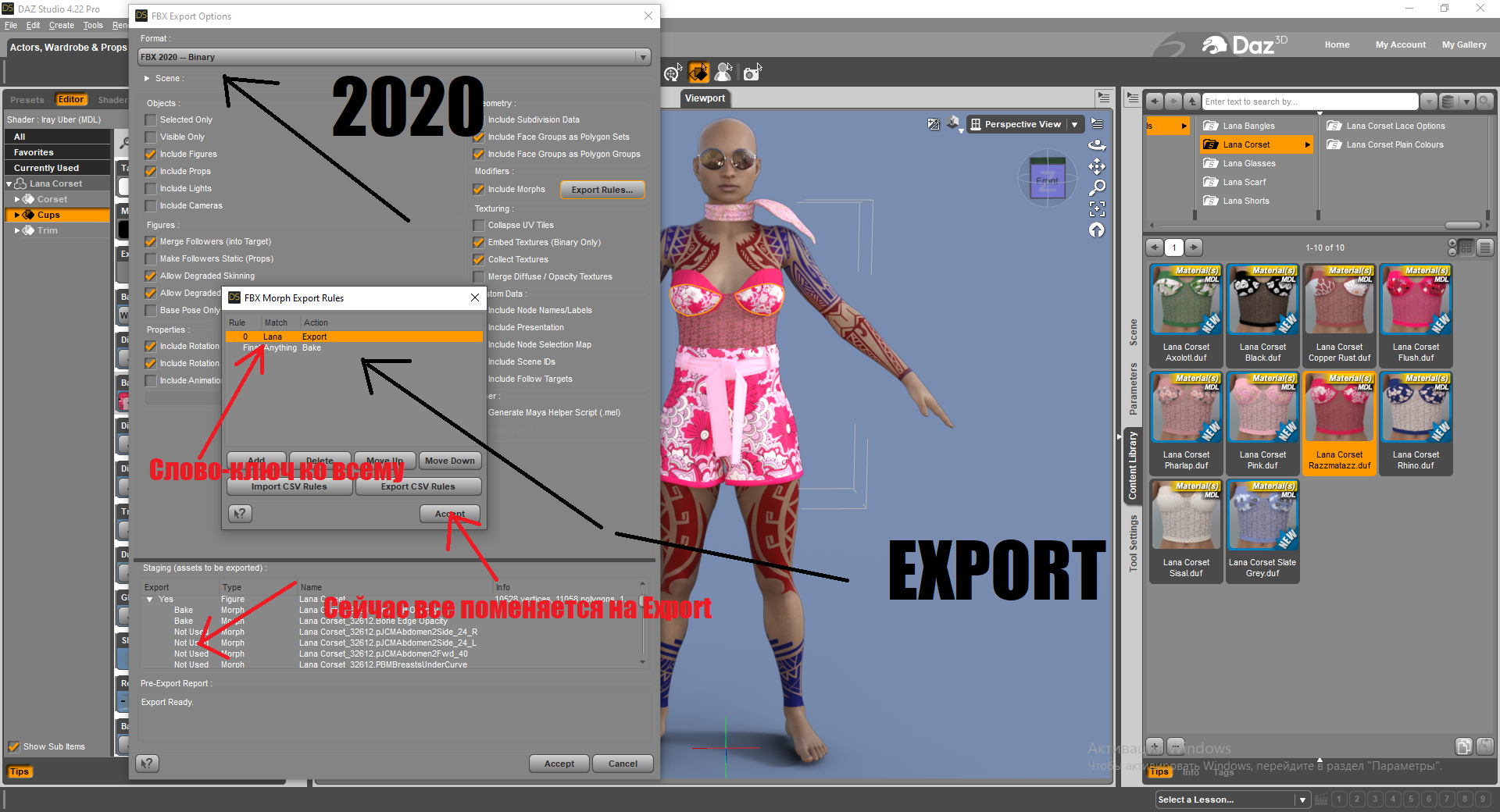Select the Viewport tab
1500x812 pixels.
pos(705,98)
